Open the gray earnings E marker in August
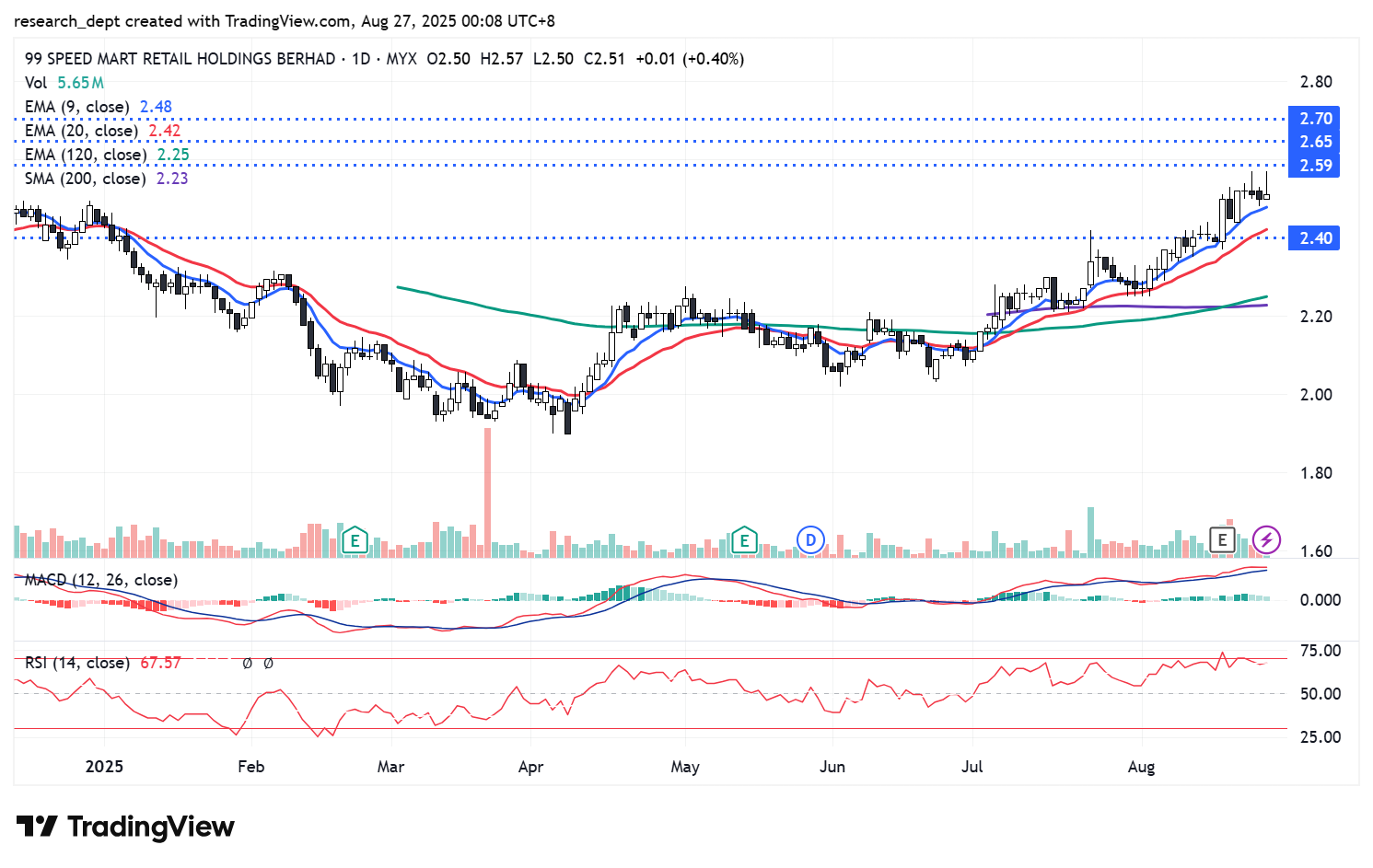The width and height of the screenshot is (1373, 868). tap(1222, 540)
